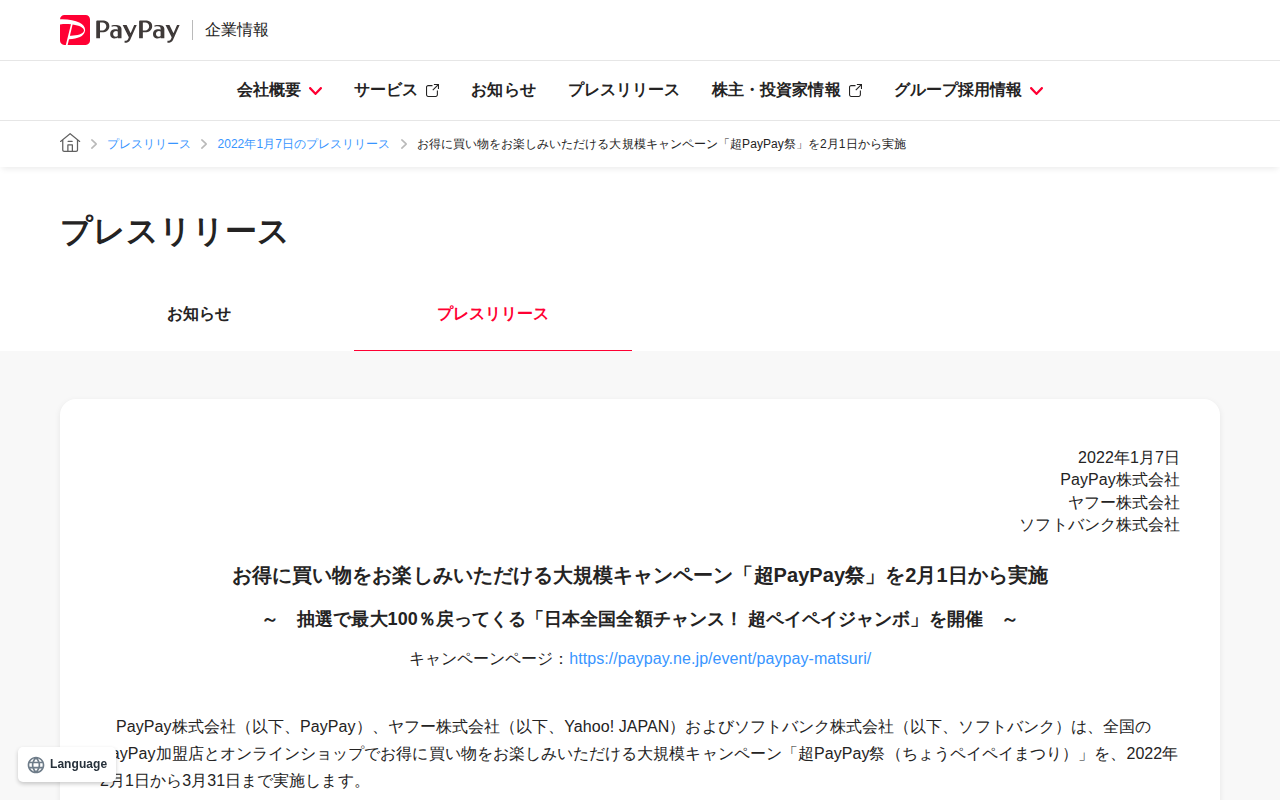The width and height of the screenshot is (1280, 800).
Task: Click PayPay株式会社 in the article header
Action: 1120,480
